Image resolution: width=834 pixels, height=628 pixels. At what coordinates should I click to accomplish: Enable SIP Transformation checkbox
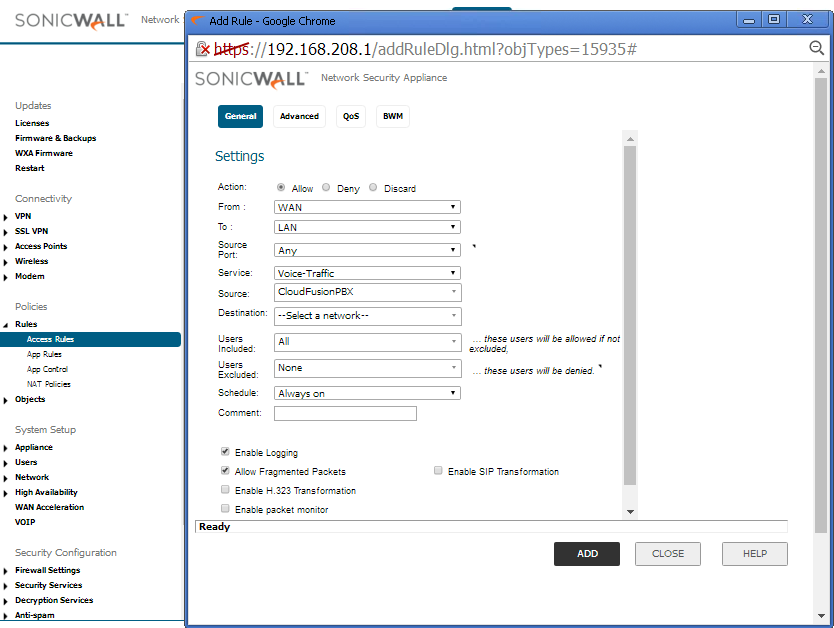(438, 471)
